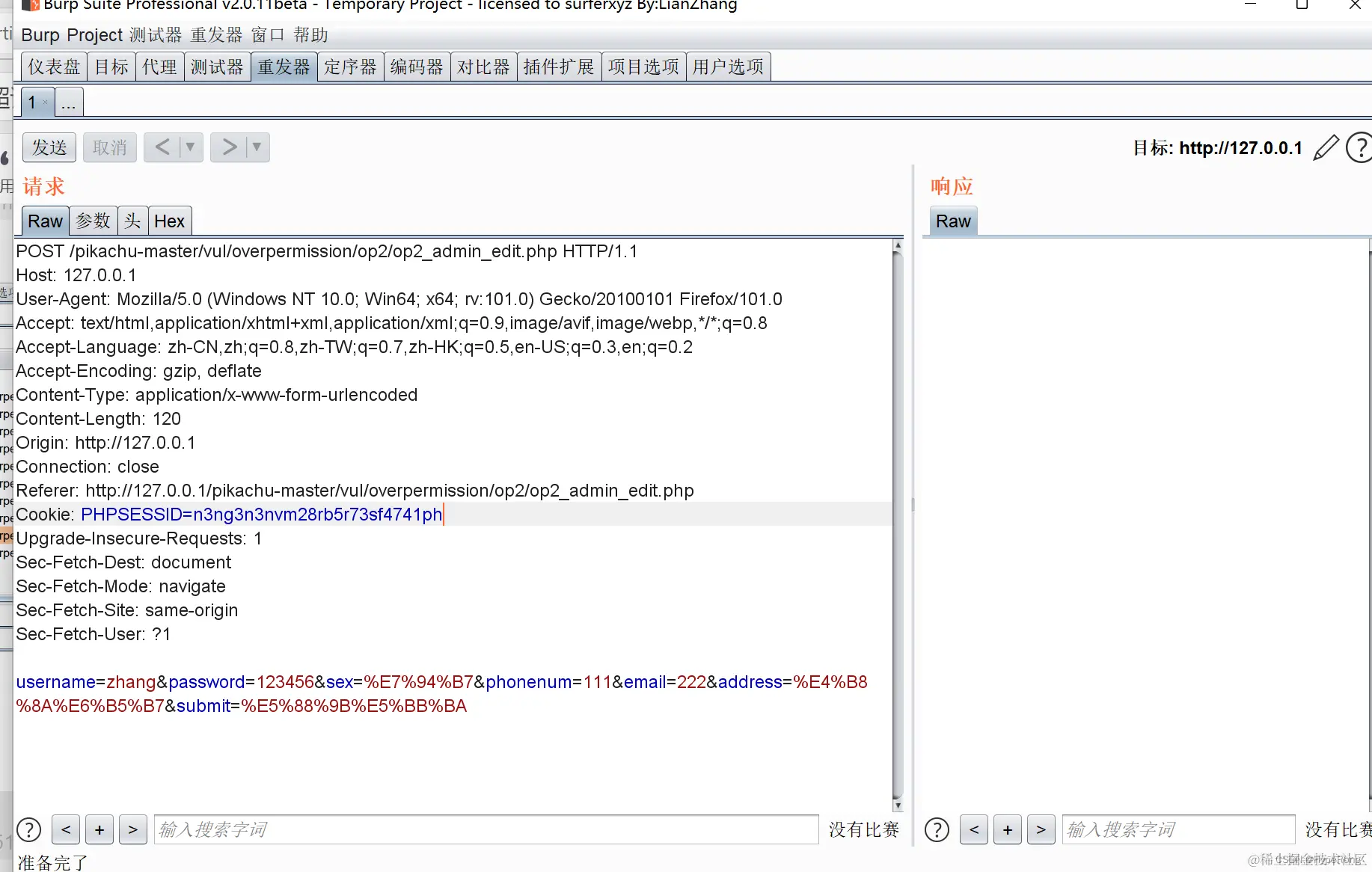This screenshot has width=1372, height=872.
Task: Switch to the 插件扩展 tab
Action: [559, 67]
